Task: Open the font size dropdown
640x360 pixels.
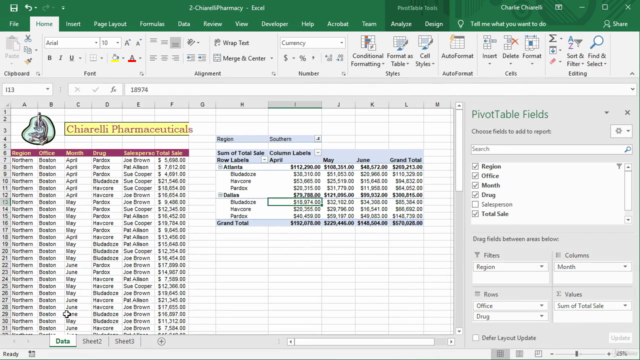Action: click(118, 43)
